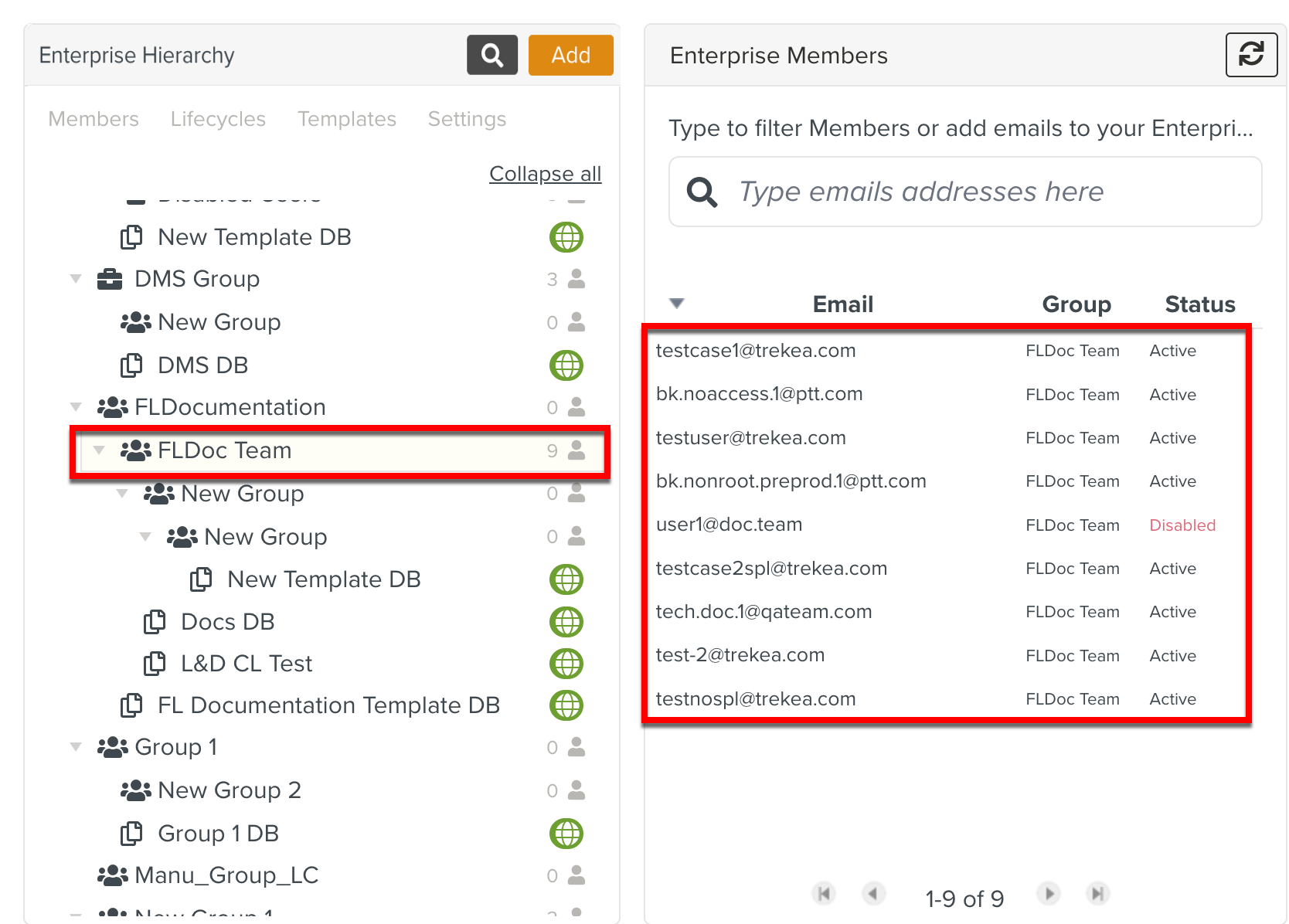Screen dimensions: 1289x924
Task: Click the group icon beside FLDoc Team
Action: [x=136, y=450]
